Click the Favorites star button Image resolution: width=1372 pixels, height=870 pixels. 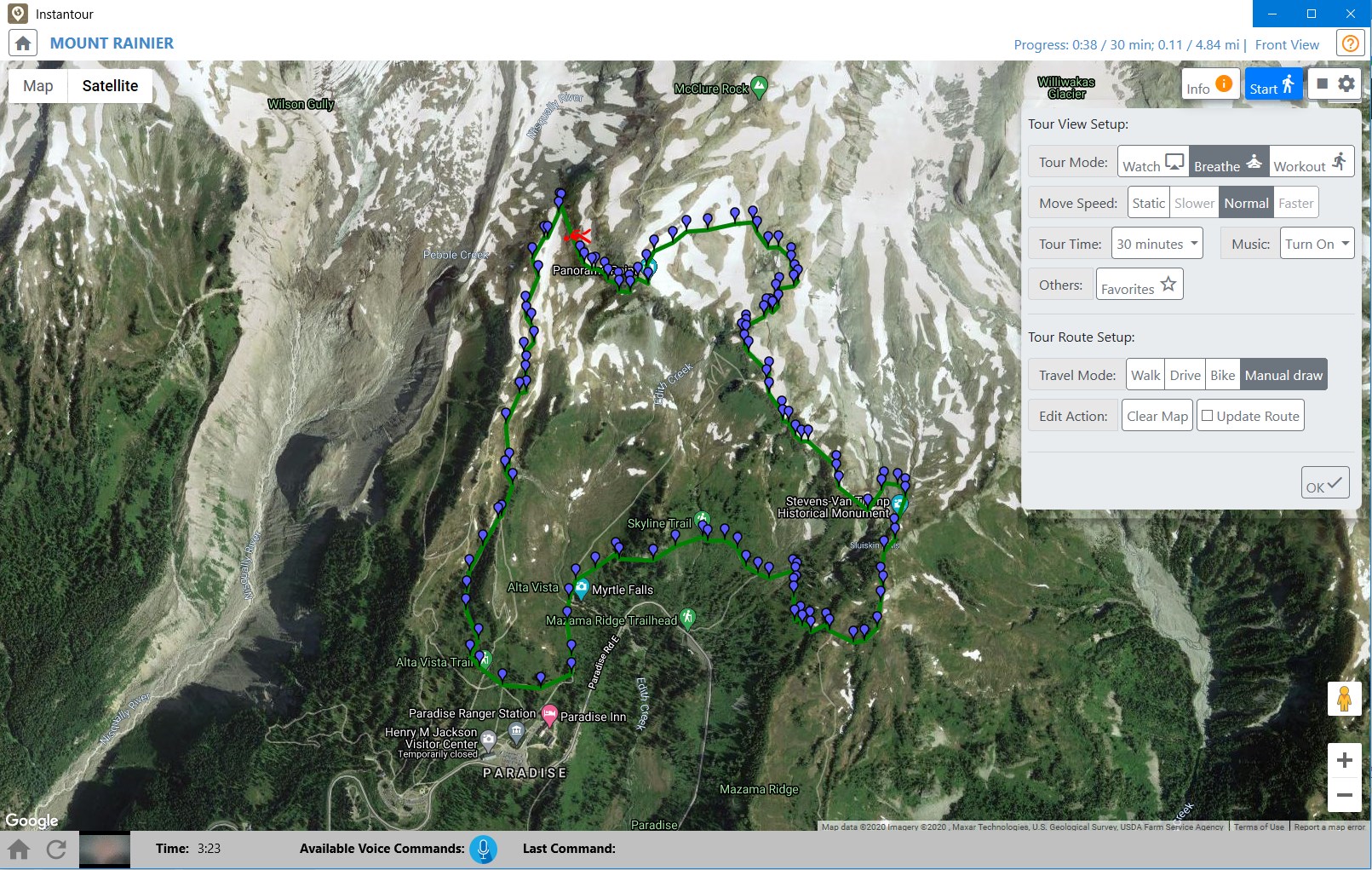pyautogui.click(x=1140, y=285)
